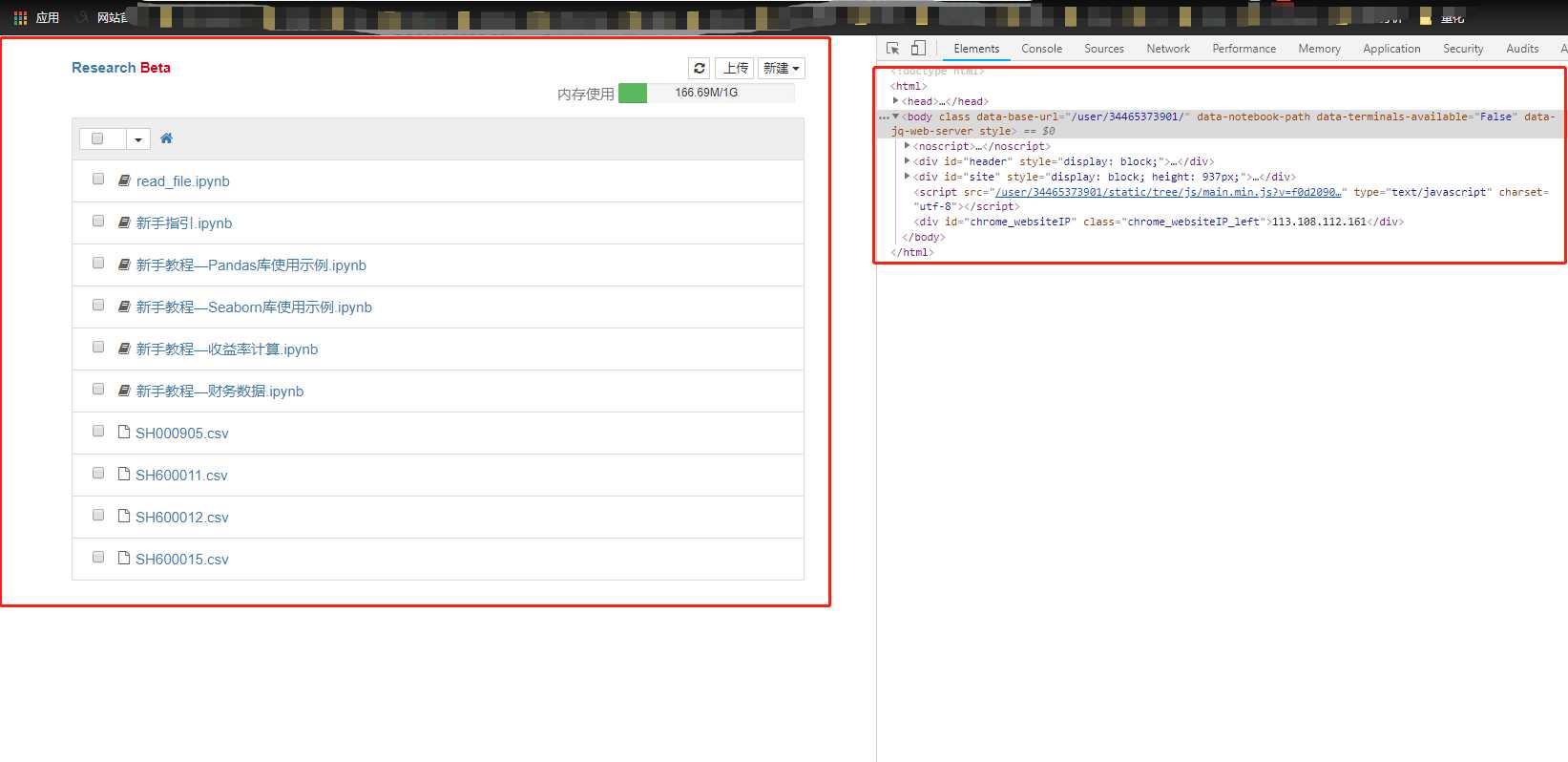Click the notebook icon of 收益率计算.ipynb
The image size is (1568, 762).
coord(124,349)
